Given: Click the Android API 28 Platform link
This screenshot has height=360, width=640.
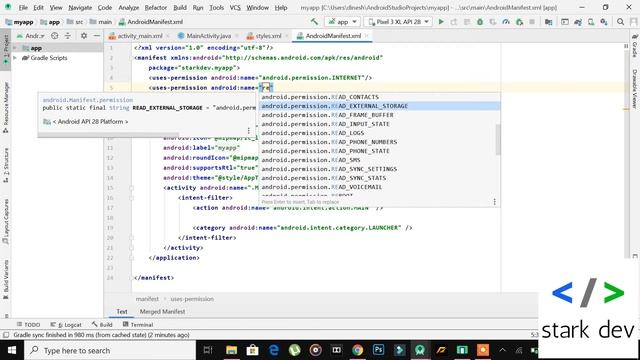Looking at the screenshot, I should tap(90, 122).
